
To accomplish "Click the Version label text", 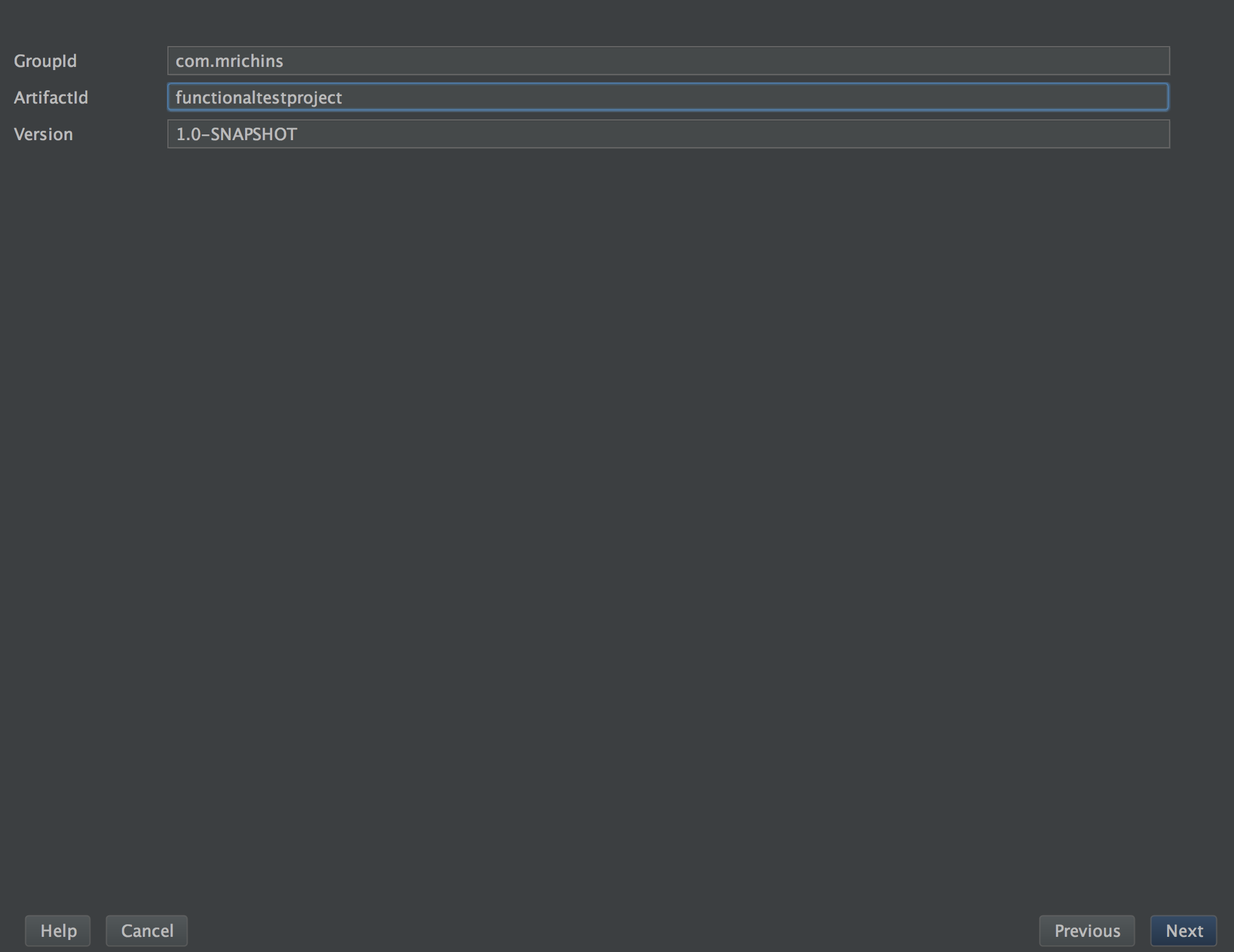I will pyautogui.click(x=43, y=134).
